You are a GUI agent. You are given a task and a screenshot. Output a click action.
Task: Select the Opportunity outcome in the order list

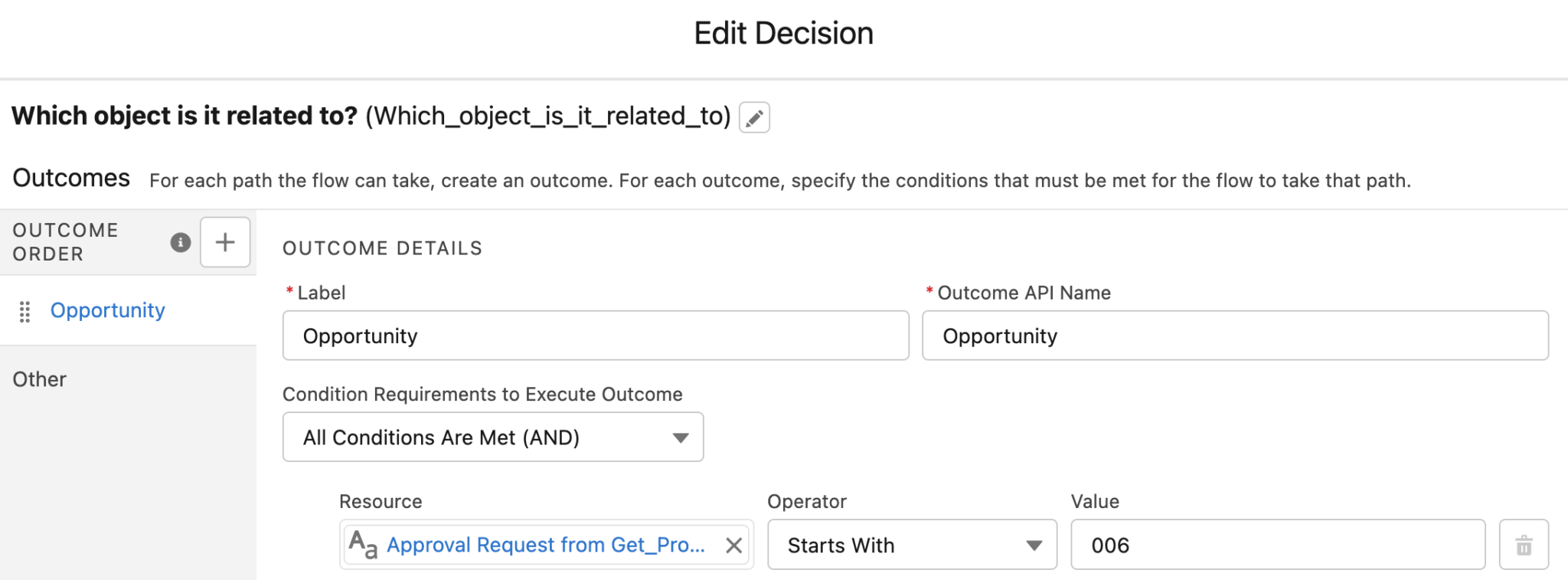click(107, 310)
